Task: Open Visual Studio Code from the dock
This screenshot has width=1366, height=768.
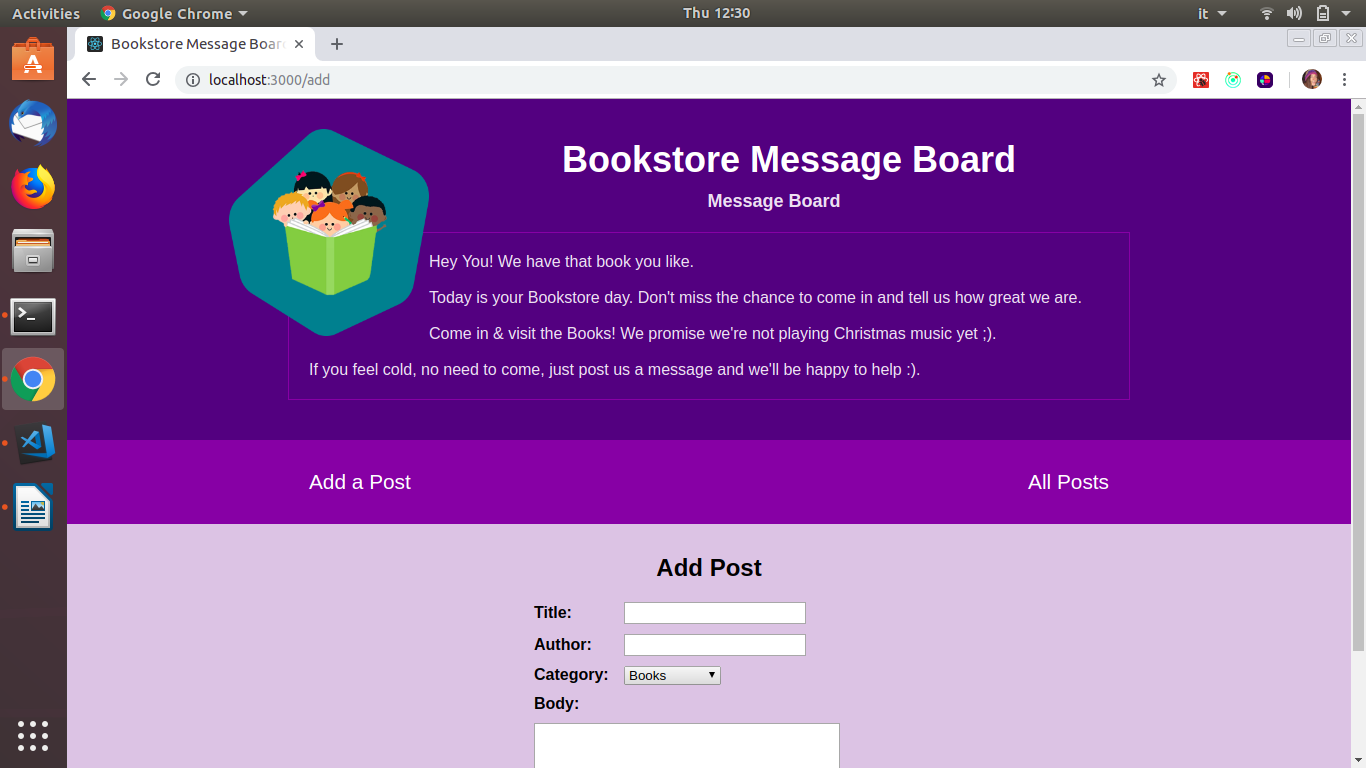Action: coord(33,443)
